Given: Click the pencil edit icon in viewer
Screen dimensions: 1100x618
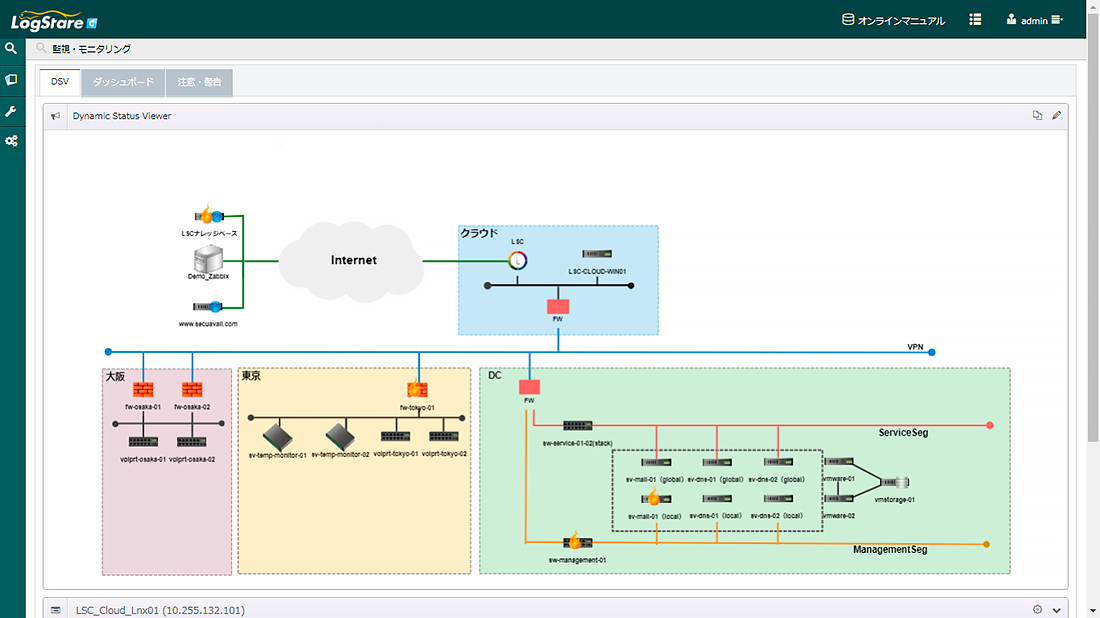Looking at the screenshot, I should [1057, 115].
